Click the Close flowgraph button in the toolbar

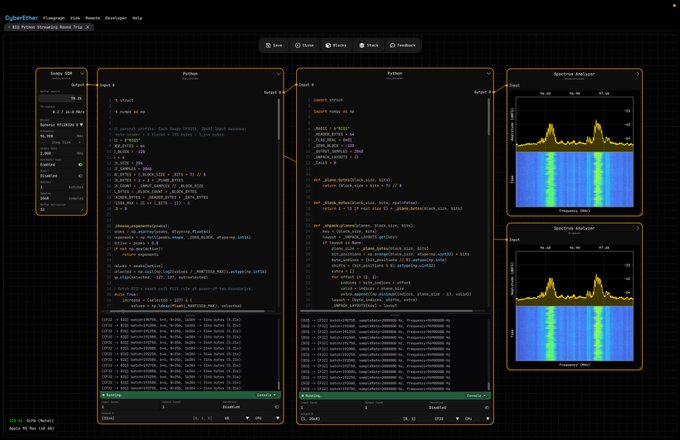[x=304, y=45]
